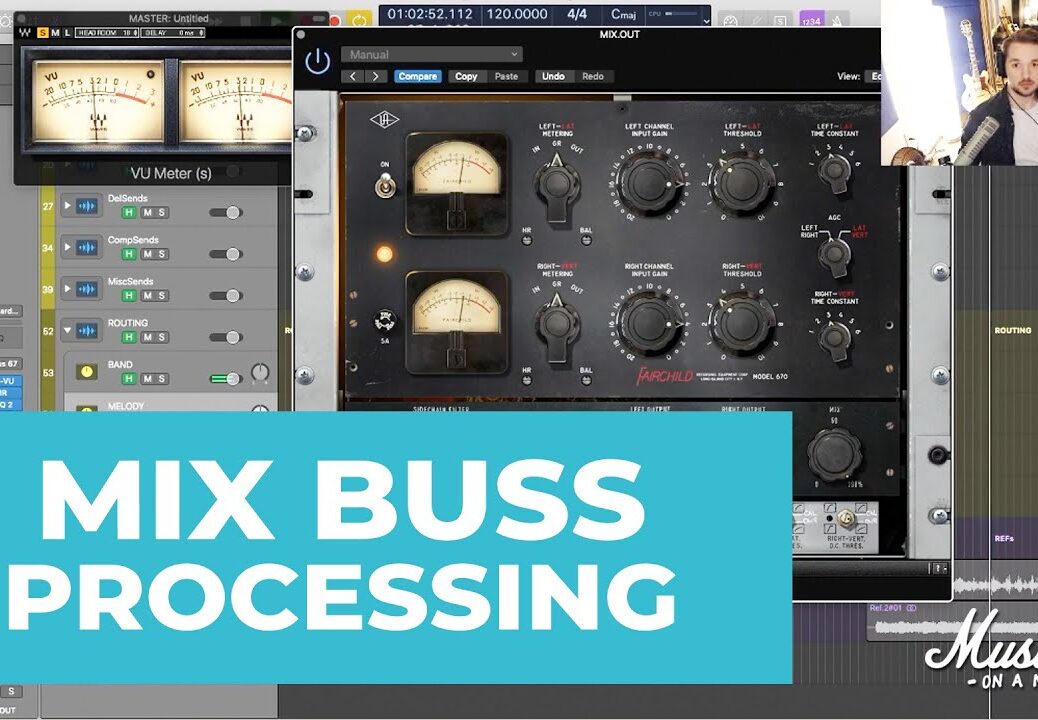This screenshot has width=1038, height=720.
Task: Click the Compare button
Action: coord(418,76)
